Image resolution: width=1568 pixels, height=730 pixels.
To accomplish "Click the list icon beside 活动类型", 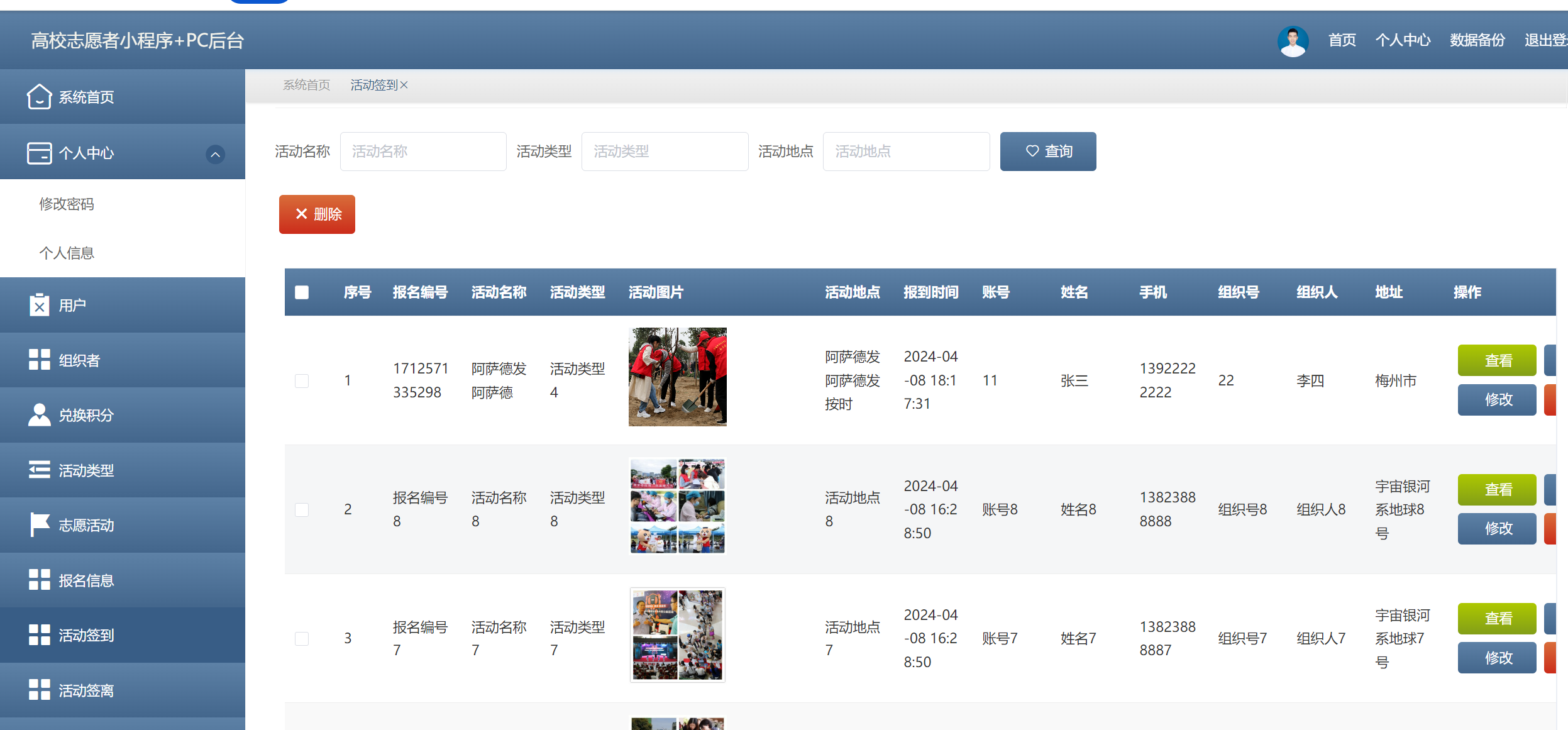I will 39,470.
